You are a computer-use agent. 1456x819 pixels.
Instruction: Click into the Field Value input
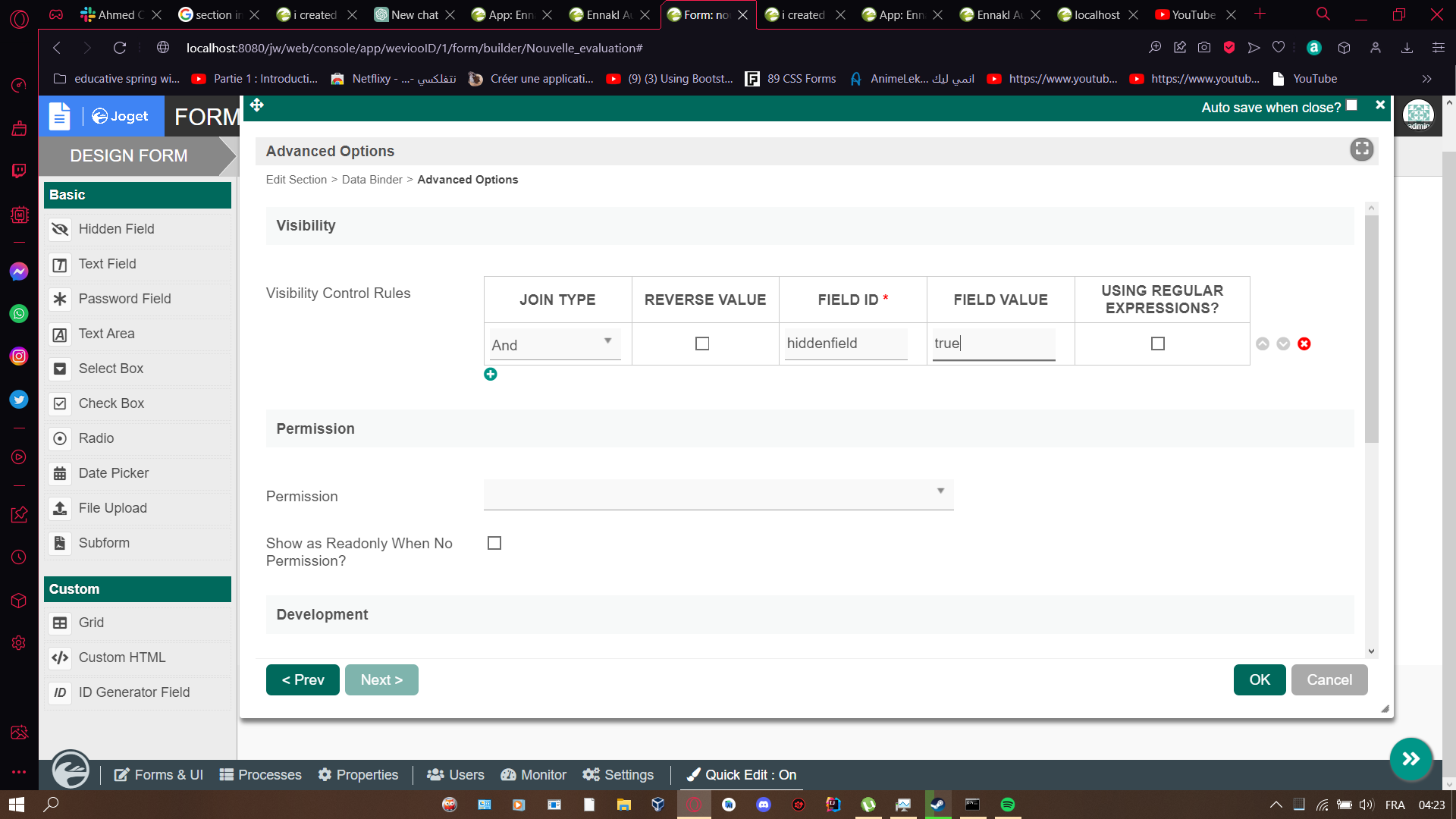click(x=993, y=344)
